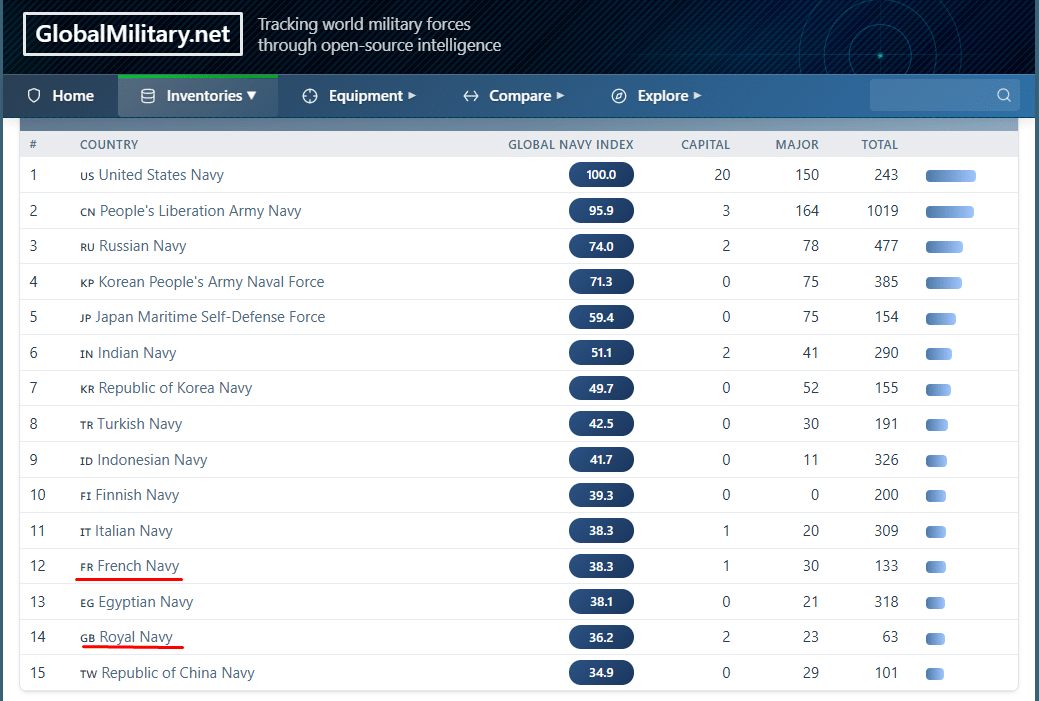
Task: Click the magnifier search icon
Action: (1004, 96)
